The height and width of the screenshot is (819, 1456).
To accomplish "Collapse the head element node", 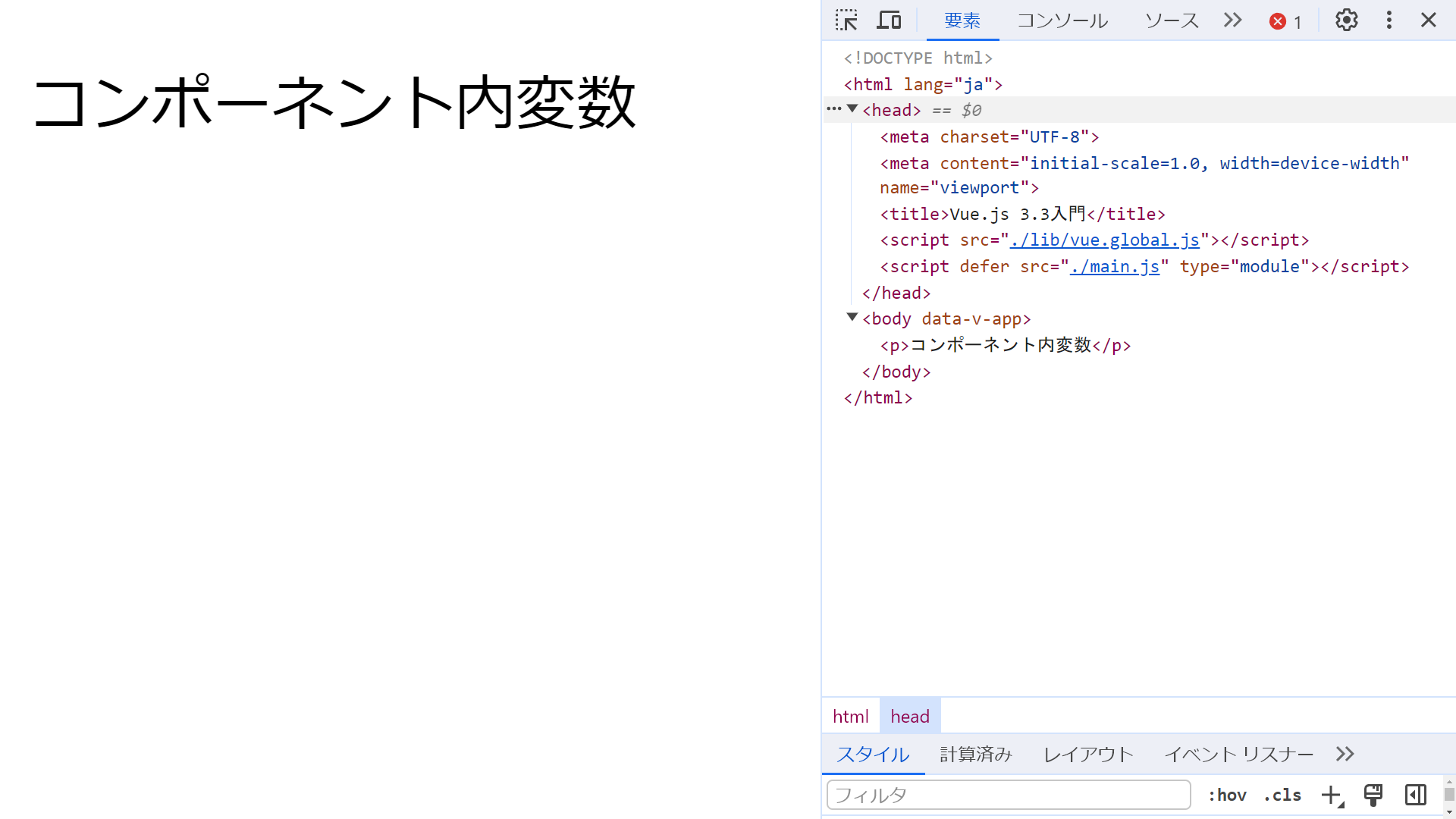I will click(x=852, y=109).
